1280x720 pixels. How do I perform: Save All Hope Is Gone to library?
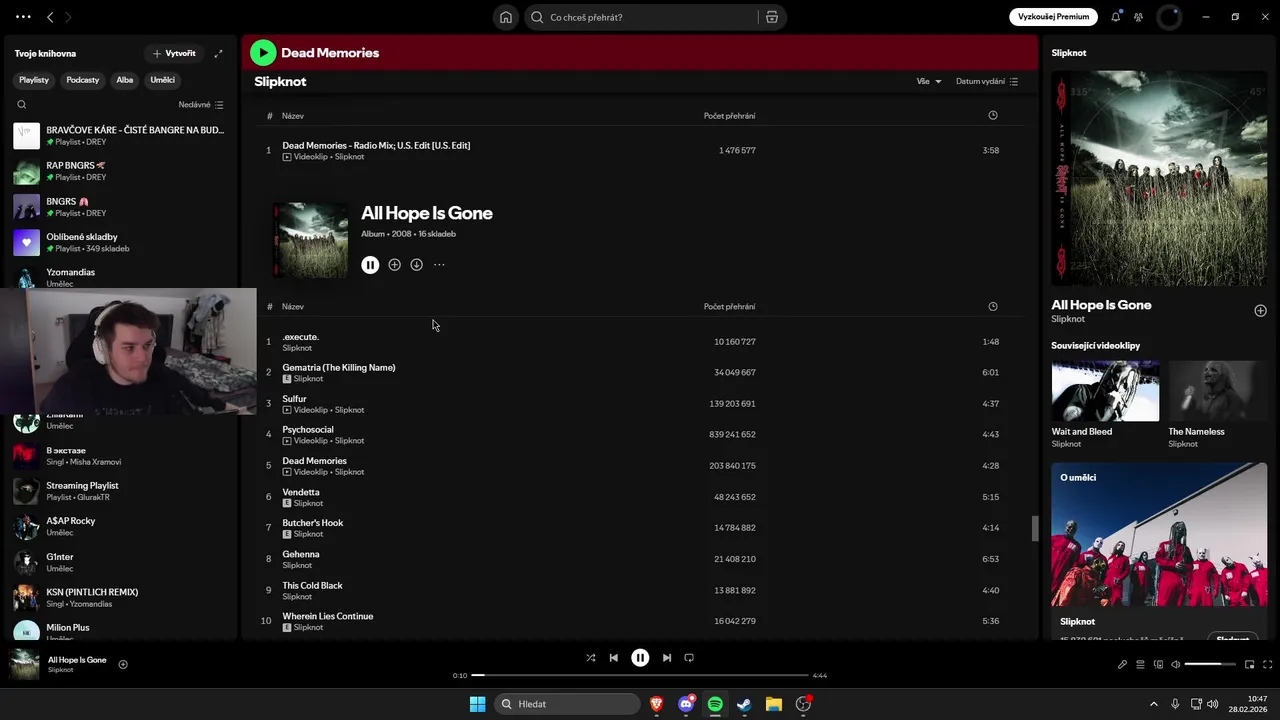tap(394, 265)
